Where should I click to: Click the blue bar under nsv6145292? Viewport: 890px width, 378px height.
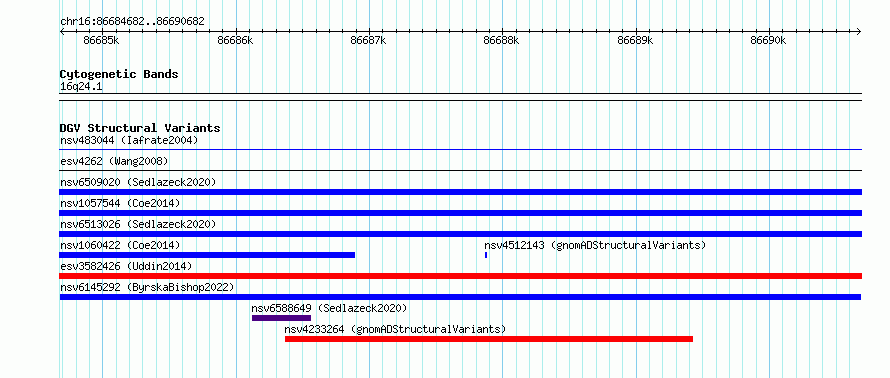click(460, 297)
